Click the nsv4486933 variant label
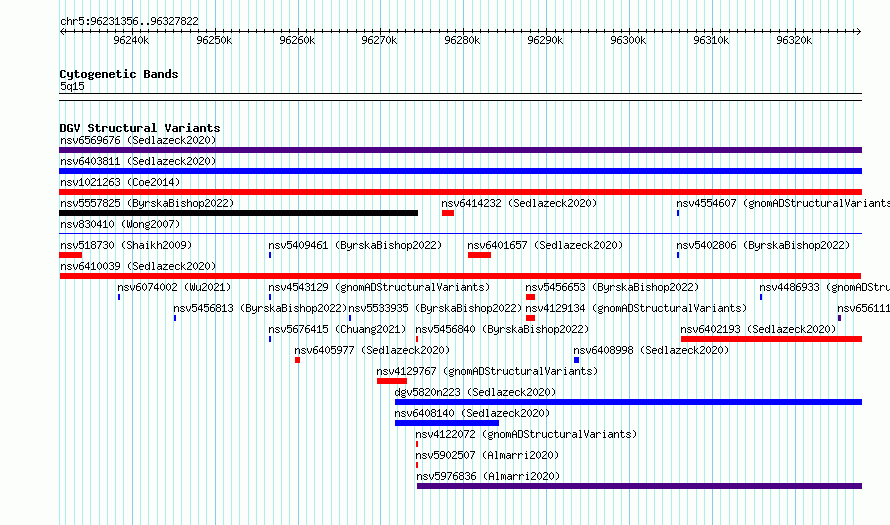The width and height of the screenshot is (890, 525). point(824,287)
